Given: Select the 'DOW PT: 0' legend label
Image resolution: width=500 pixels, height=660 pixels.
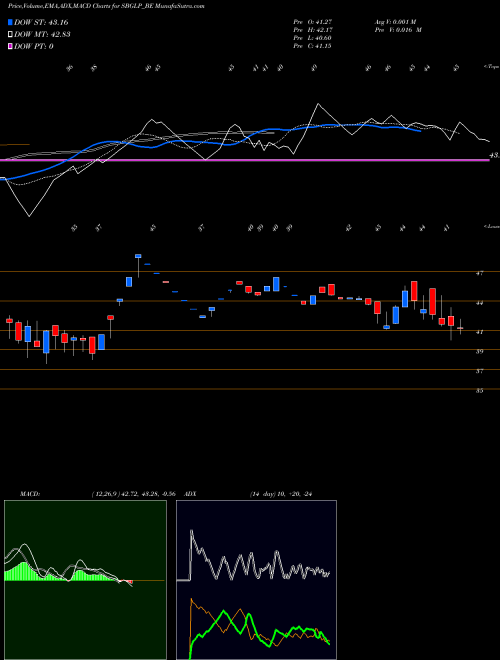Looking at the screenshot, I should (x=34, y=46).
